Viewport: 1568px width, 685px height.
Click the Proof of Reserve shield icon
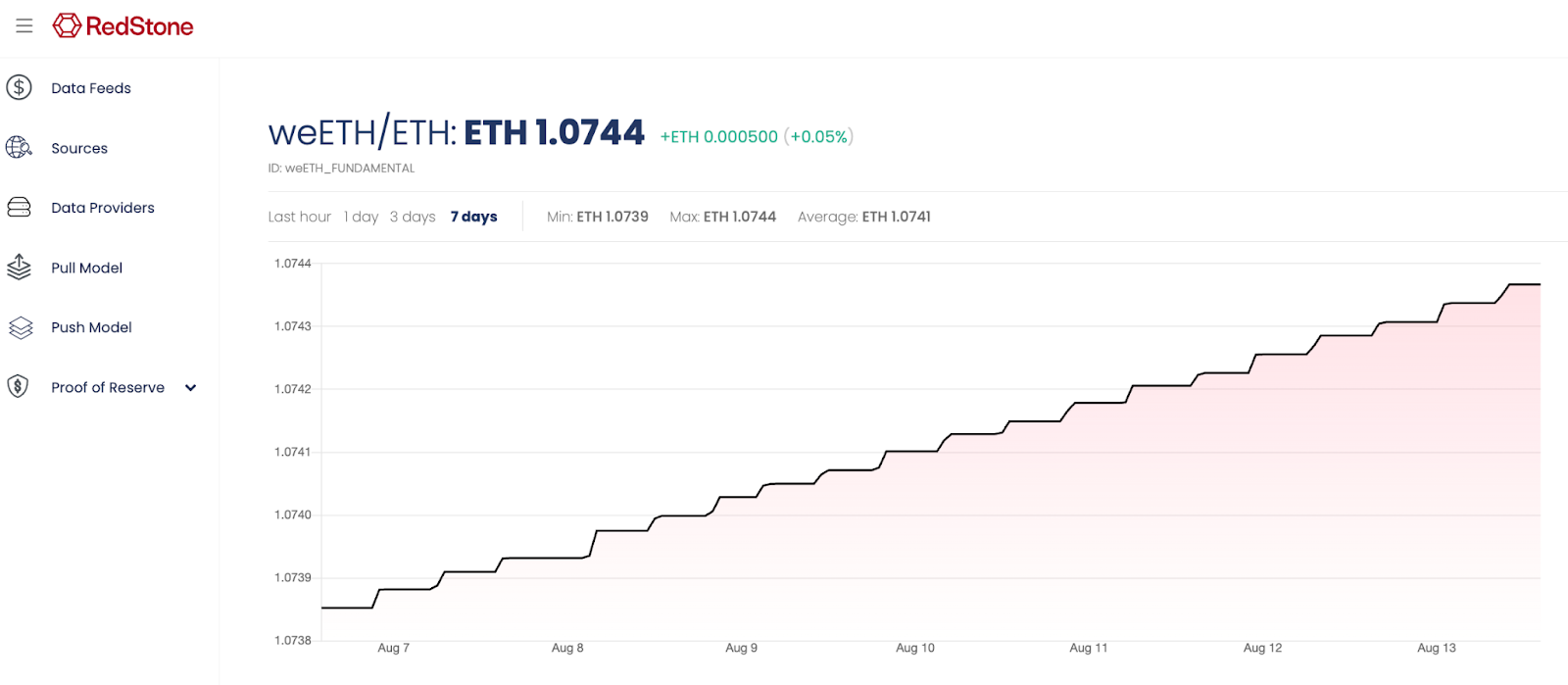click(x=19, y=387)
